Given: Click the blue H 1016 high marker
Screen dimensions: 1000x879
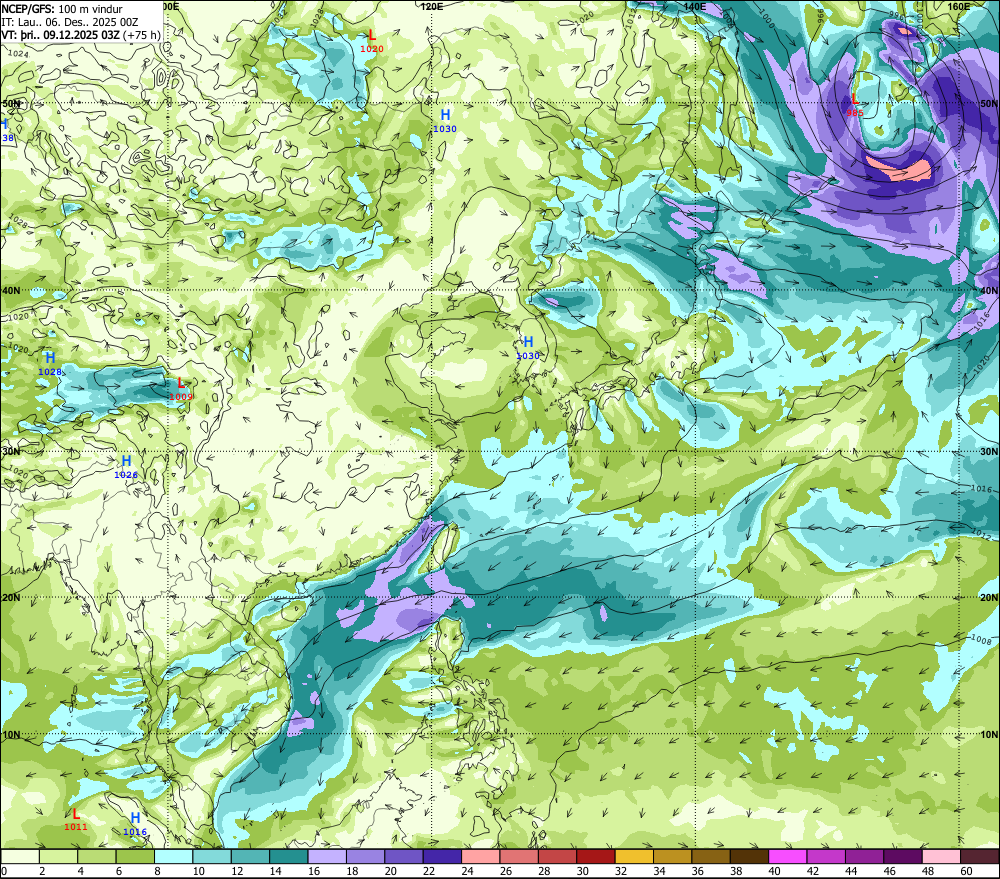Looking at the screenshot, I should [x=135, y=824].
